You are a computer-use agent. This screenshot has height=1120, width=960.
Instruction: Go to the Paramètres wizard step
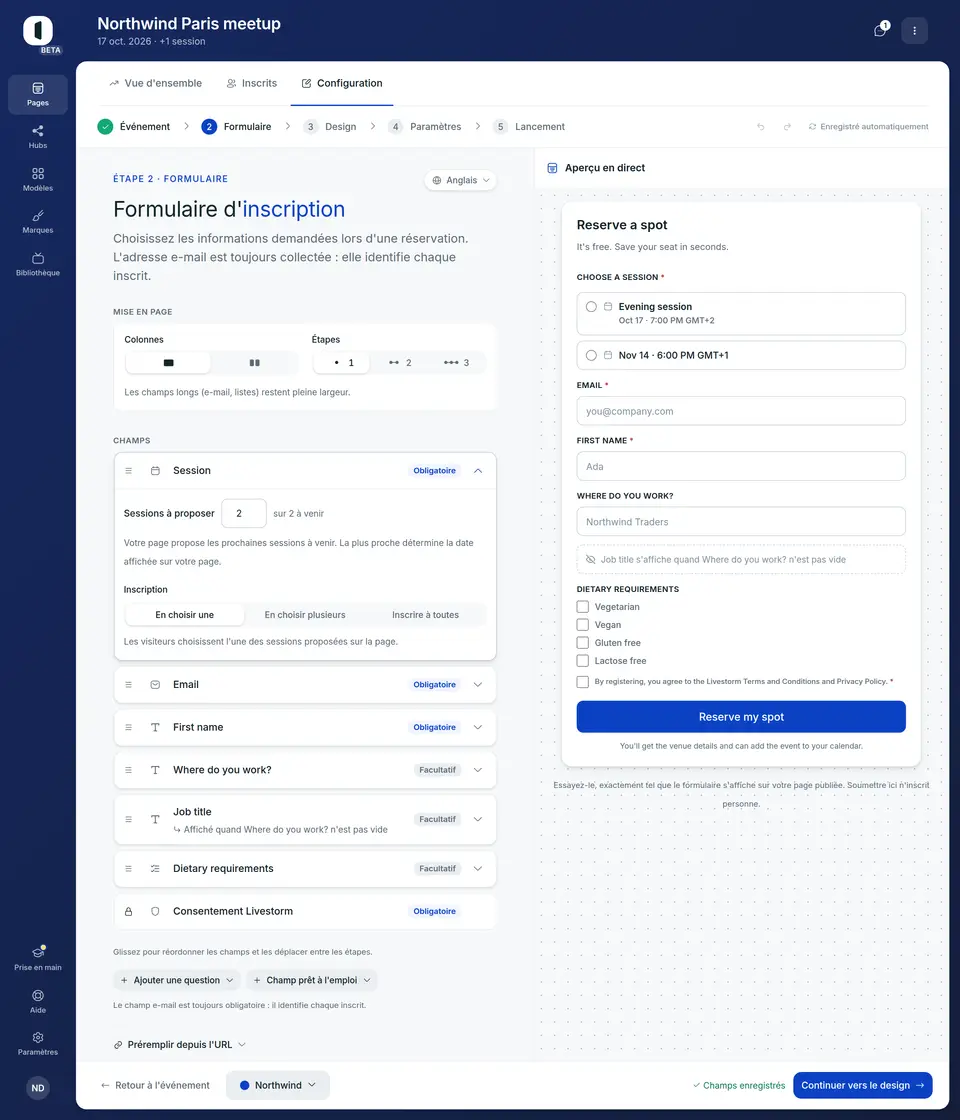tap(425, 126)
